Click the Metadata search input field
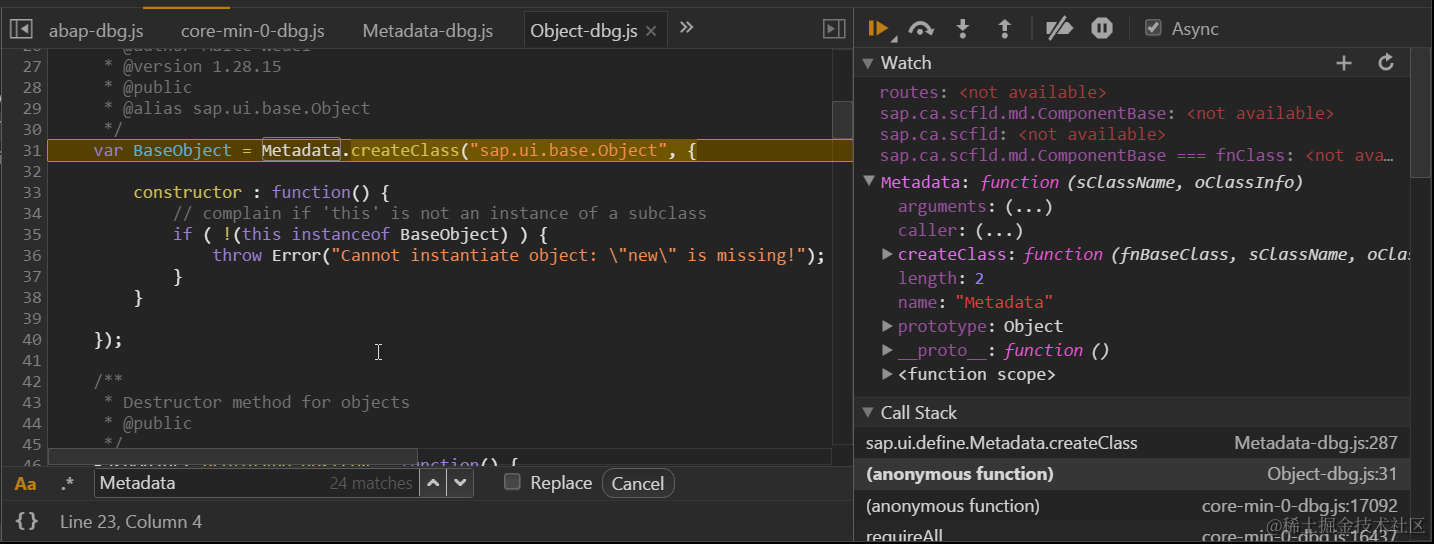Viewport: 1434px width, 544px height. (210, 483)
